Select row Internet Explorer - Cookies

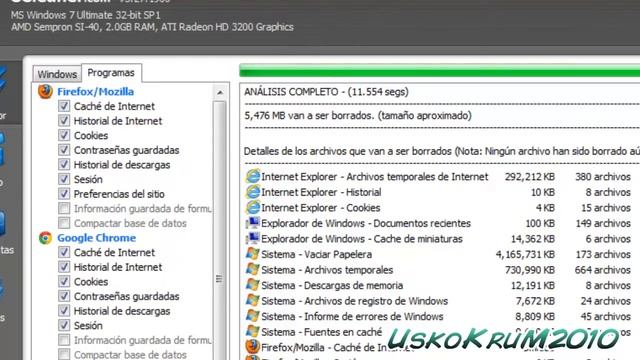[438, 208]
